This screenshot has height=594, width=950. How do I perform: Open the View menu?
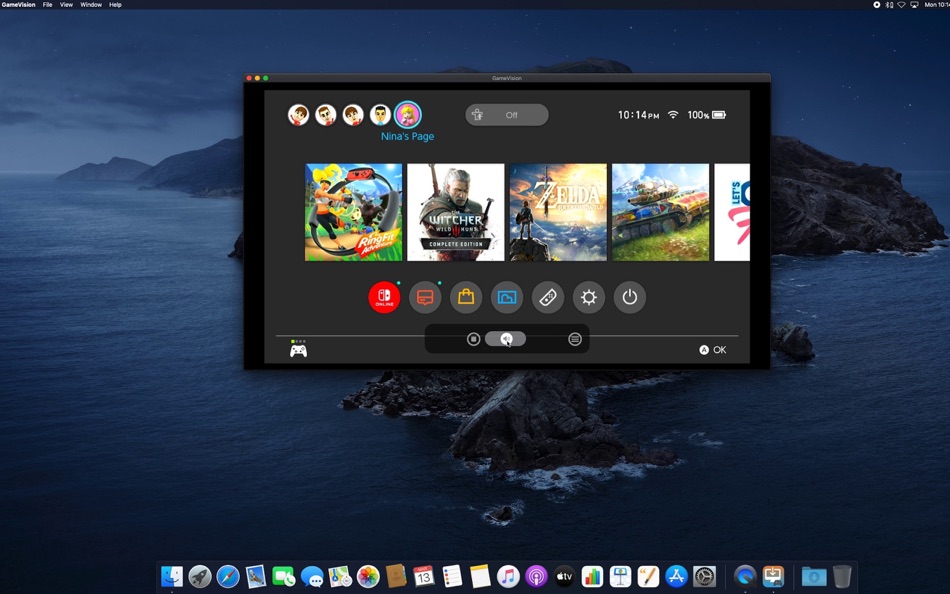pos(66,4)
